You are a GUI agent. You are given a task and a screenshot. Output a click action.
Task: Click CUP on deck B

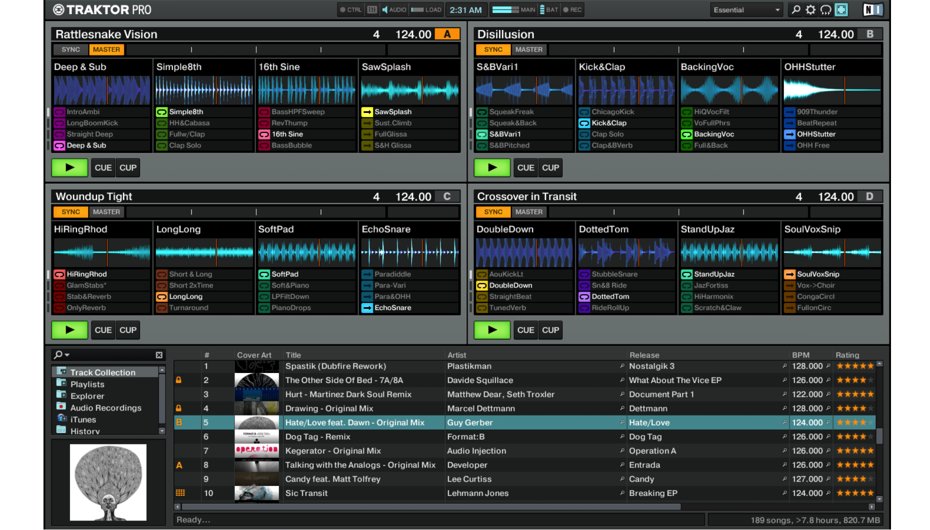point(550,168)
